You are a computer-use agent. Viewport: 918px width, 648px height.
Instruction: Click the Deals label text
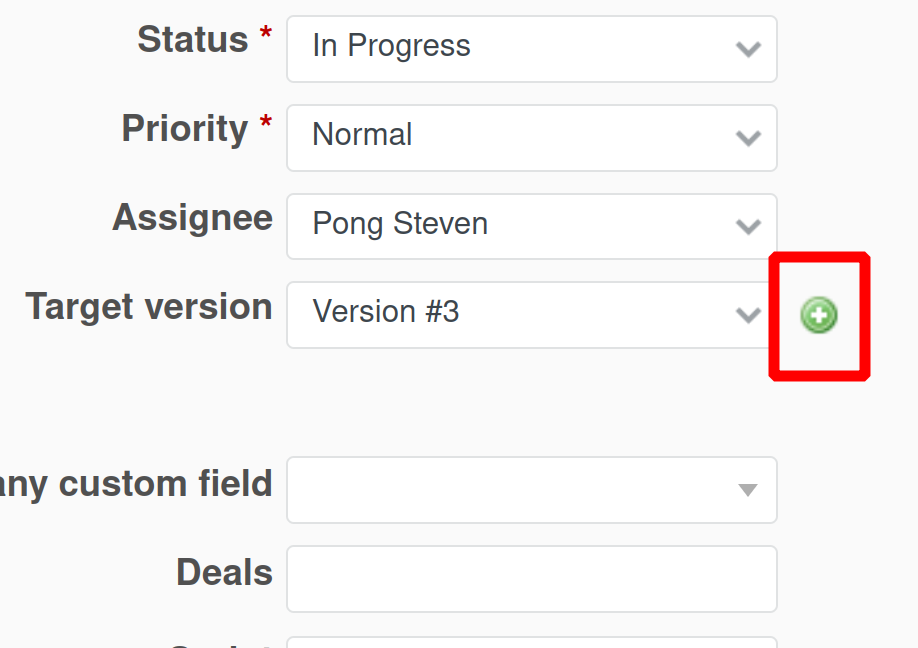pos(223,572)
